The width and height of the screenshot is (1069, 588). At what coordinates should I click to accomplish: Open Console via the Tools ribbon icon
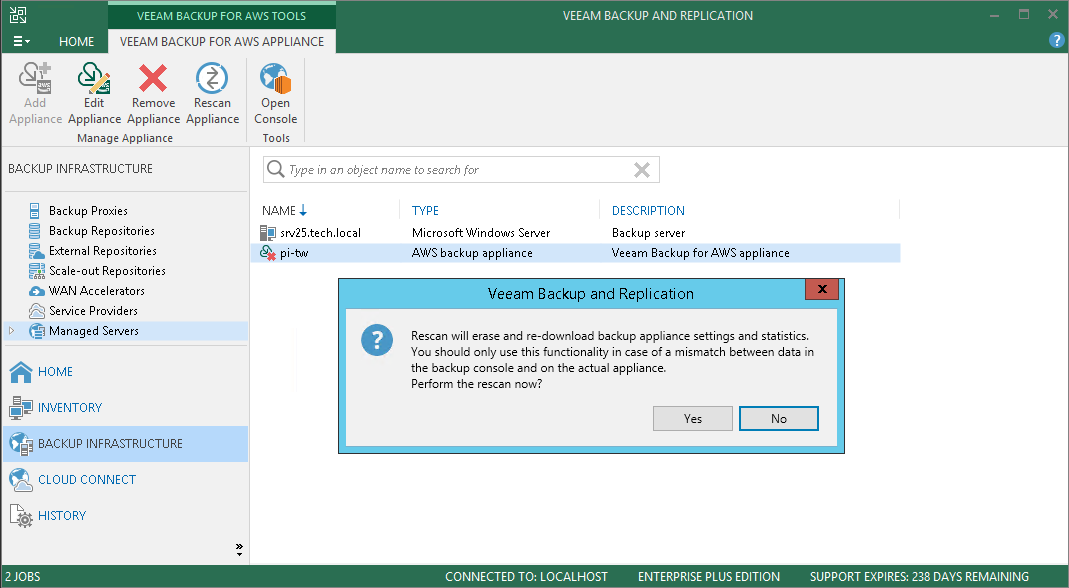tap(275, 78)
